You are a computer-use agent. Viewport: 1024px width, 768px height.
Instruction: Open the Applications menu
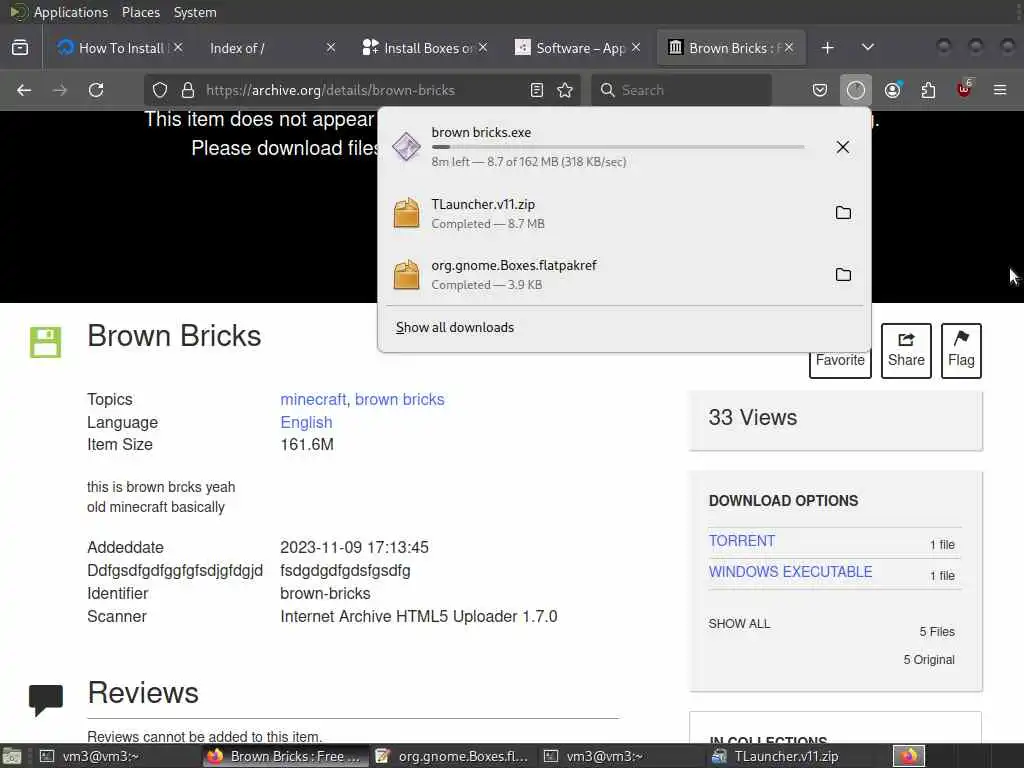(71, 12)
